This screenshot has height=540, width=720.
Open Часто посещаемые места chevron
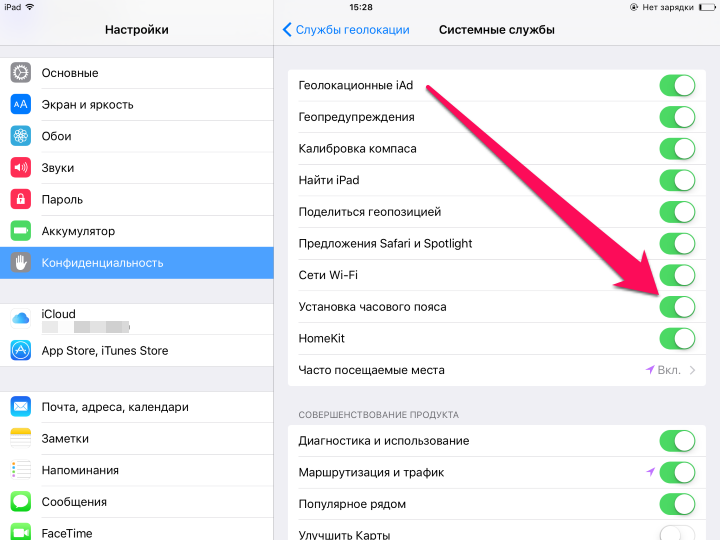point(692,370)
